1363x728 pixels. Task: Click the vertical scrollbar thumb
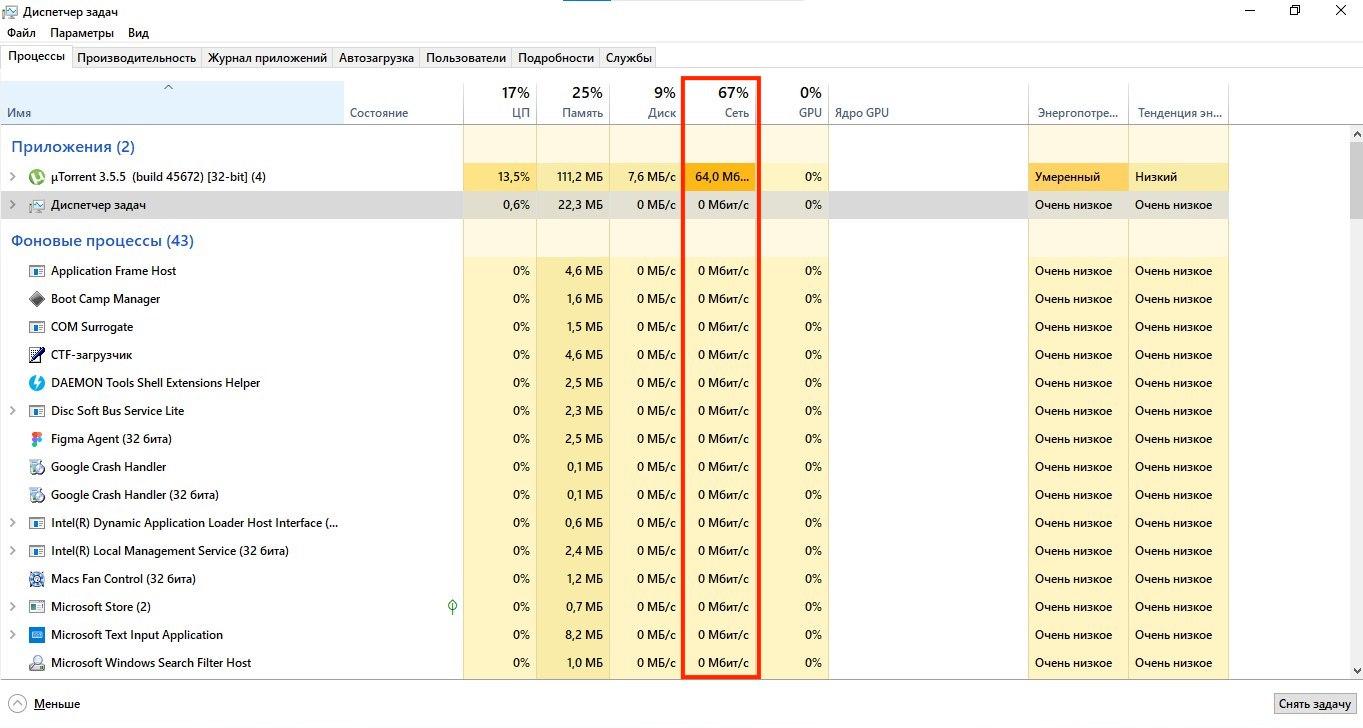coord(1355,178)
